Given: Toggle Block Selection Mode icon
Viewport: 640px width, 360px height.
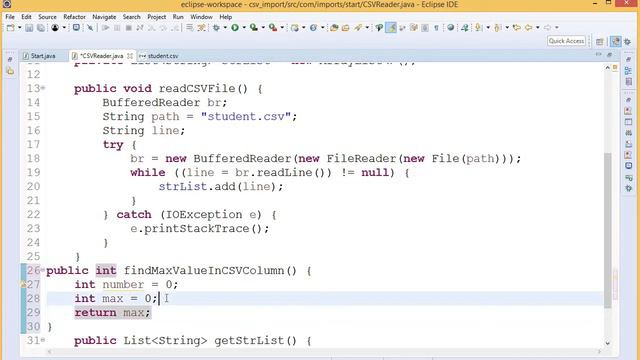Looking at the screenshot, I should click(x=425, y=27).
